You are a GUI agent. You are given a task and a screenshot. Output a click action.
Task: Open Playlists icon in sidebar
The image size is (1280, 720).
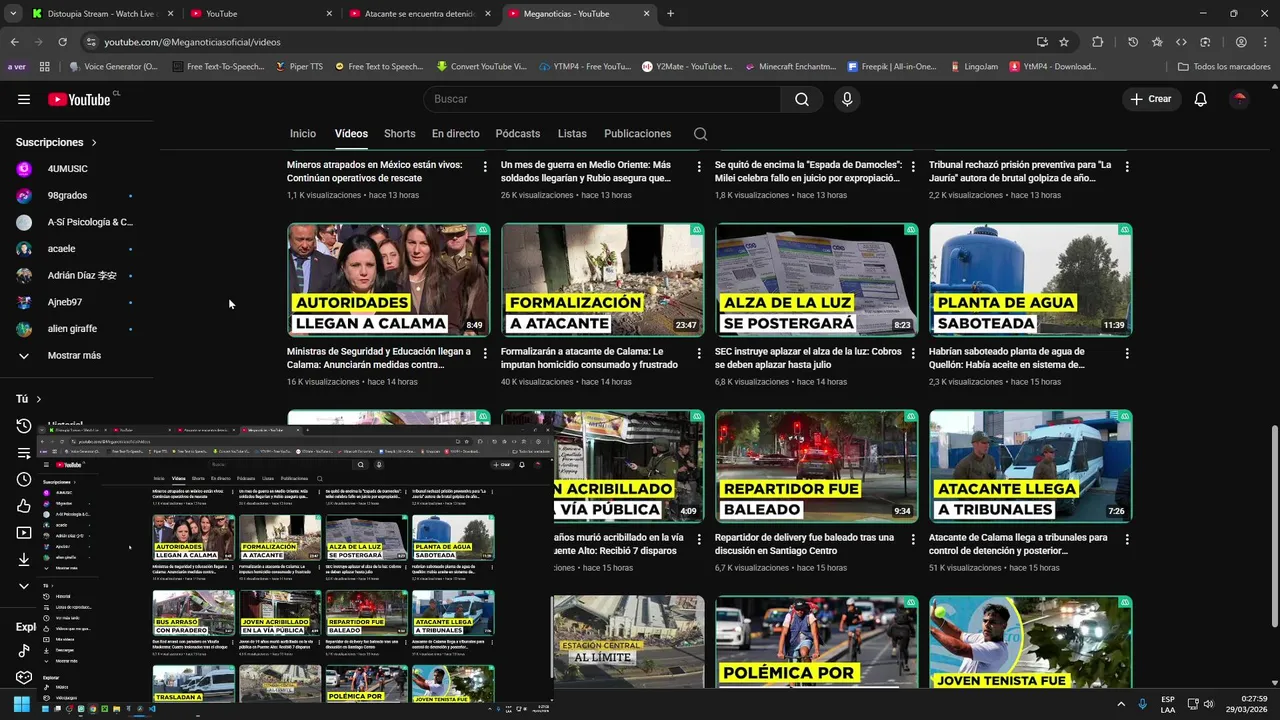[24, 453]
